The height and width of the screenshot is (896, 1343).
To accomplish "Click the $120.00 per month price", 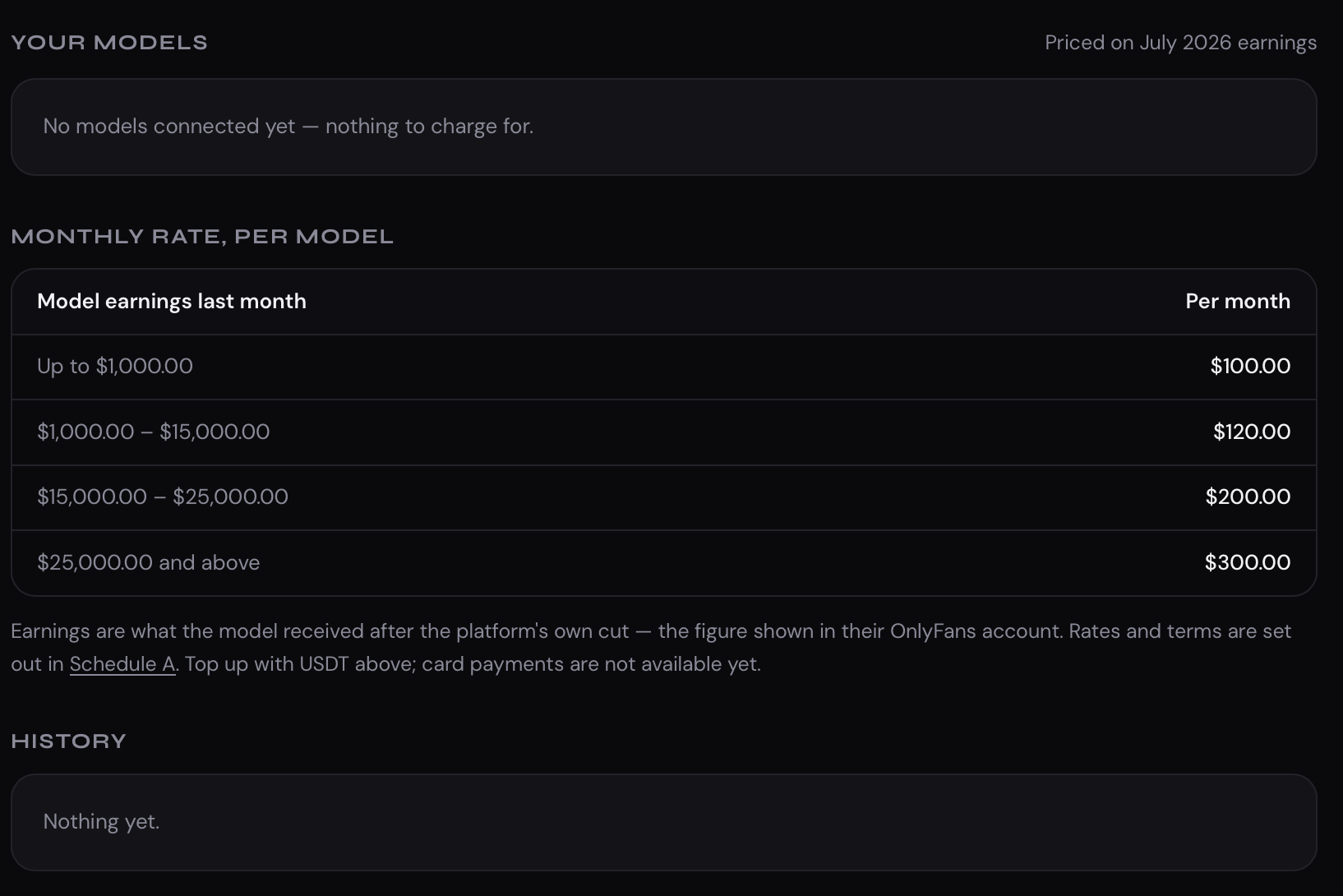I will tap(1252, 432).
